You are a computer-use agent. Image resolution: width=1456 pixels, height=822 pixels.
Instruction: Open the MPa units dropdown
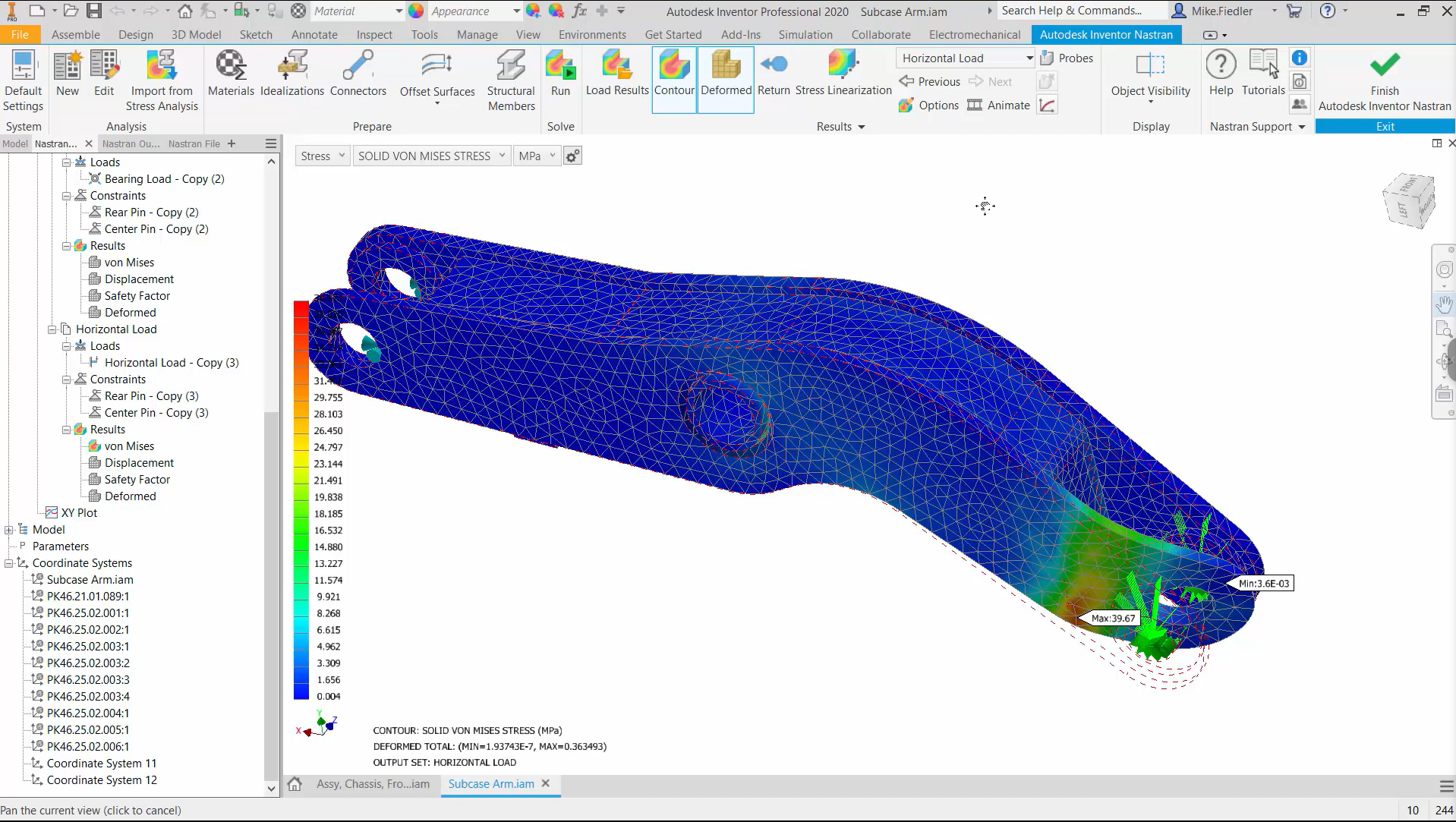pos(537,156)
